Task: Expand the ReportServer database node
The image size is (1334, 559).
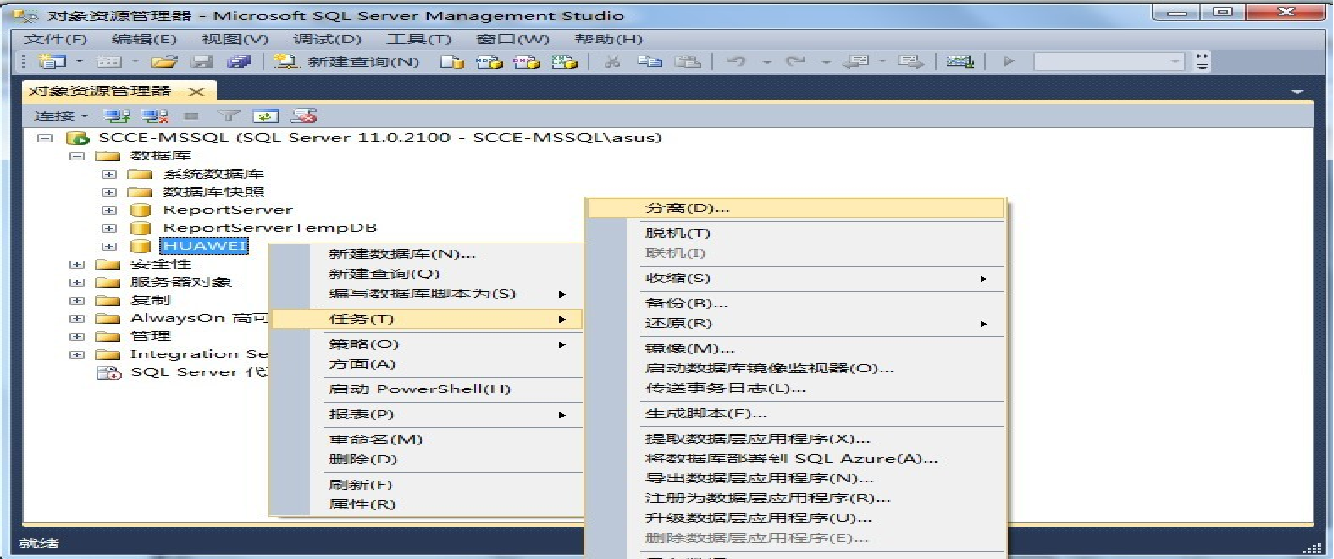Action: (110, 210)
